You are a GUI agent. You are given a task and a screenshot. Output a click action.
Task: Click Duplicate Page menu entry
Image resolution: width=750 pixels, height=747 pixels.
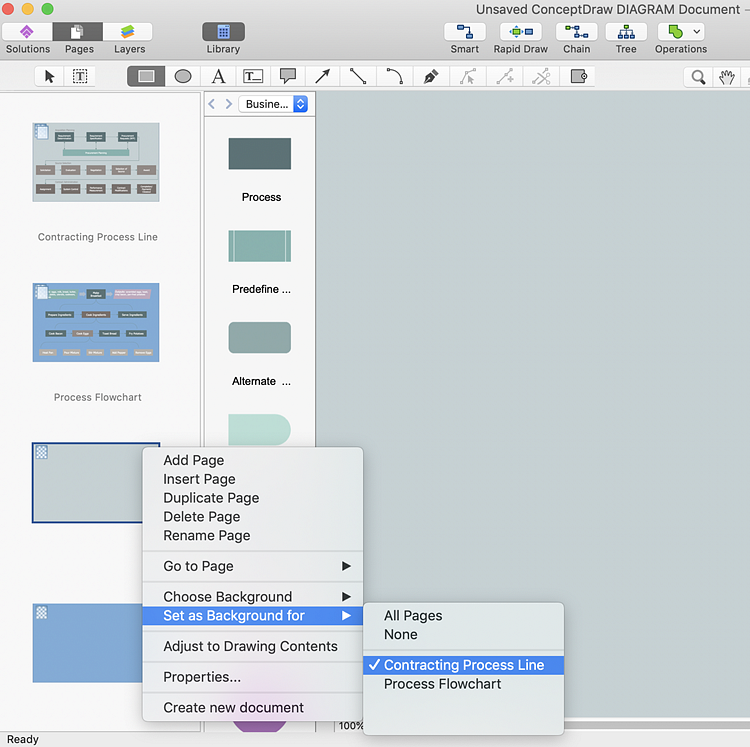pos(211,498)
